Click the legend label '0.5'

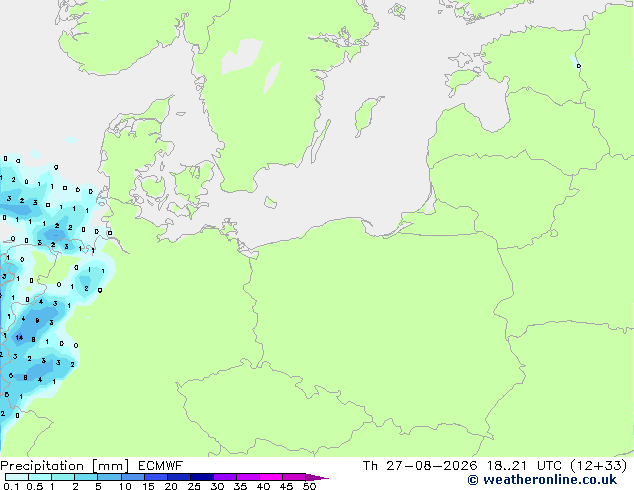coord(35,486)
